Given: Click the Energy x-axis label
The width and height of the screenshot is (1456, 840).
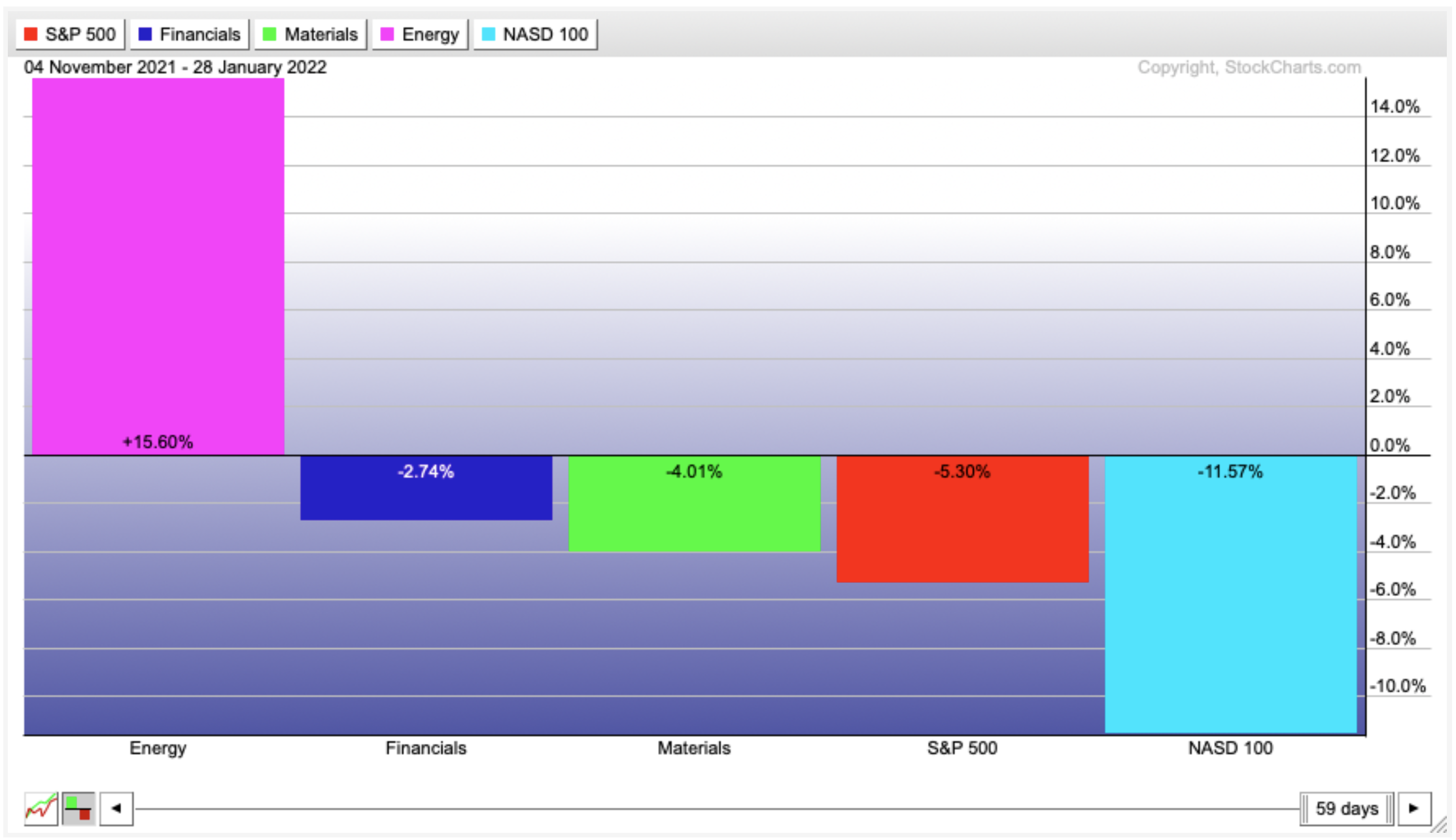Looking at the screenshot, I should tap(158, 748).
